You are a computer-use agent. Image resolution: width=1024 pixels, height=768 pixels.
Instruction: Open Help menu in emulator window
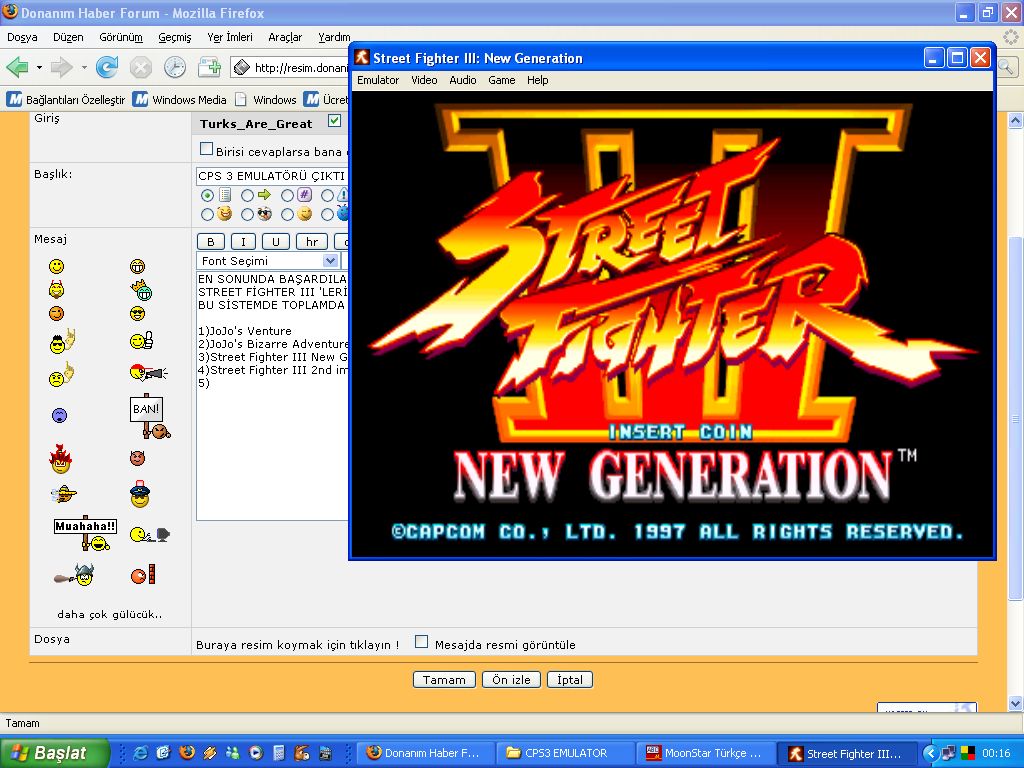pos(537,80)
